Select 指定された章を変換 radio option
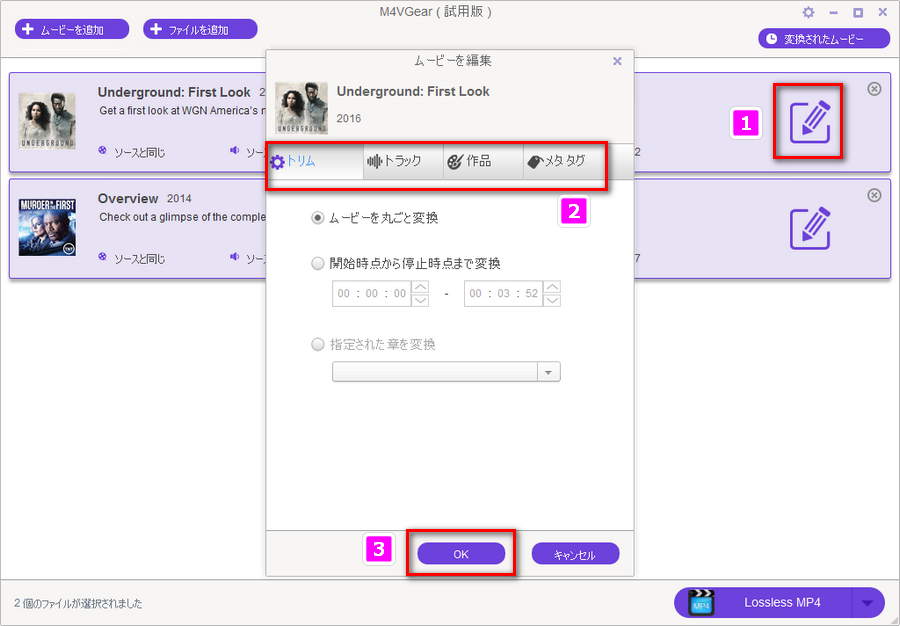Image resolution: width=900 pixels, height=626 pixels. (317, 344)
